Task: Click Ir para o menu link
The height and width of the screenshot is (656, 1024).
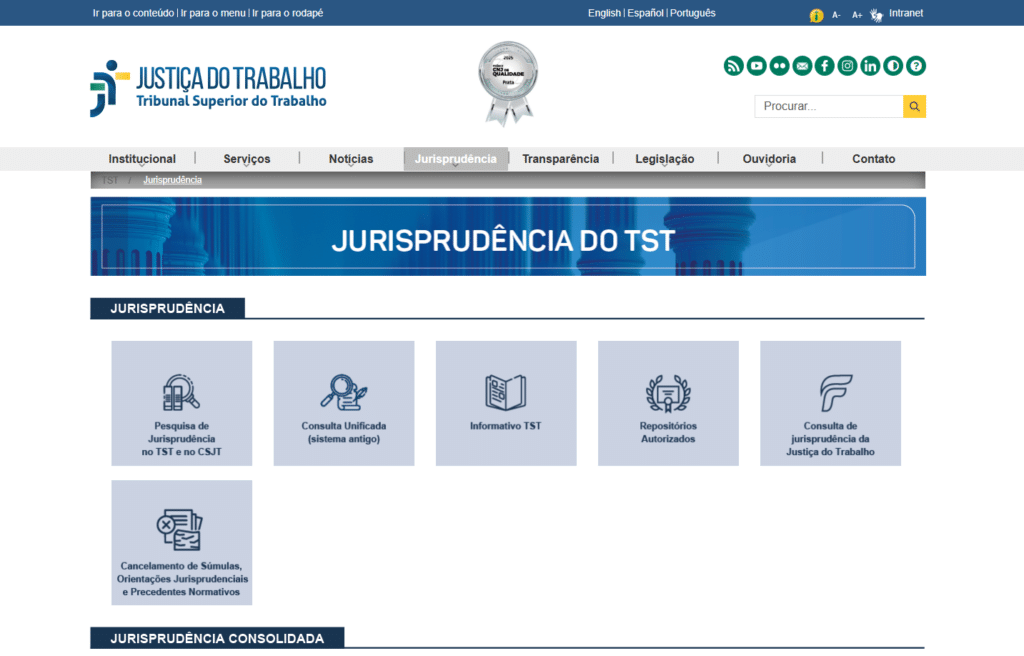Action: 213,13
